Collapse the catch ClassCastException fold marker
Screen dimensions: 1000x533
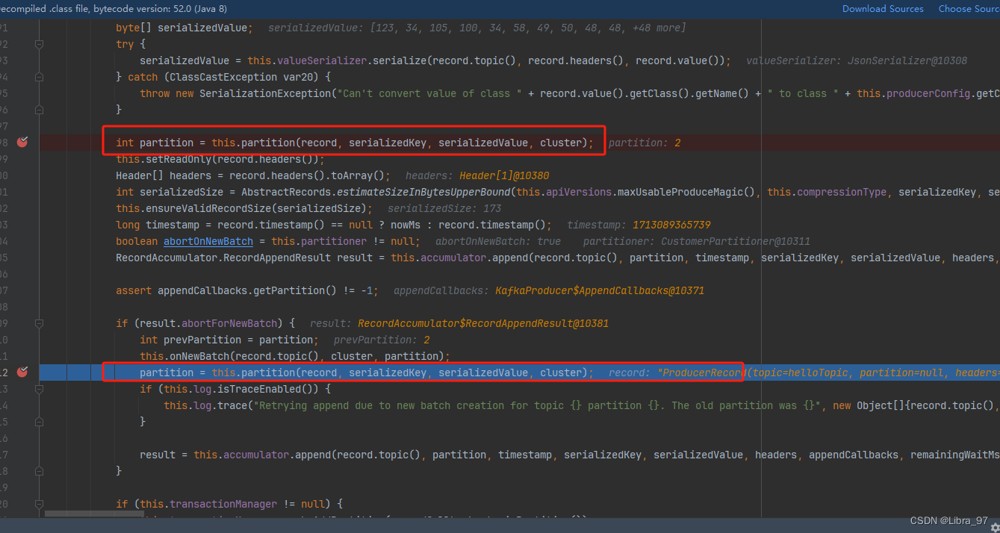pos(39,77)
